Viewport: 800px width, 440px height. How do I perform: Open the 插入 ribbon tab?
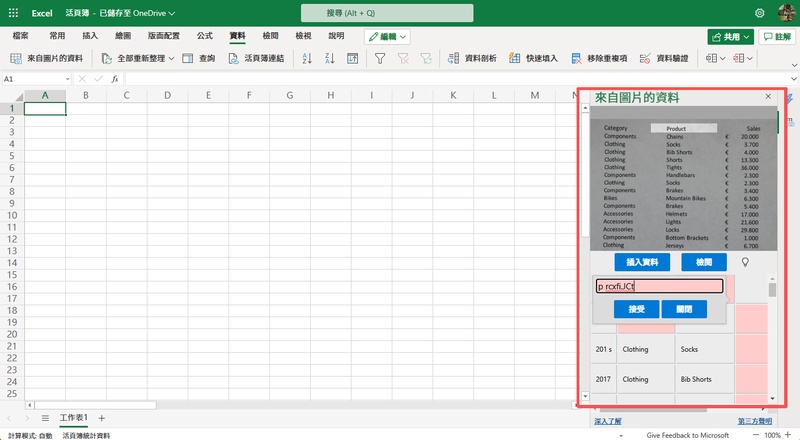point(90,35)
